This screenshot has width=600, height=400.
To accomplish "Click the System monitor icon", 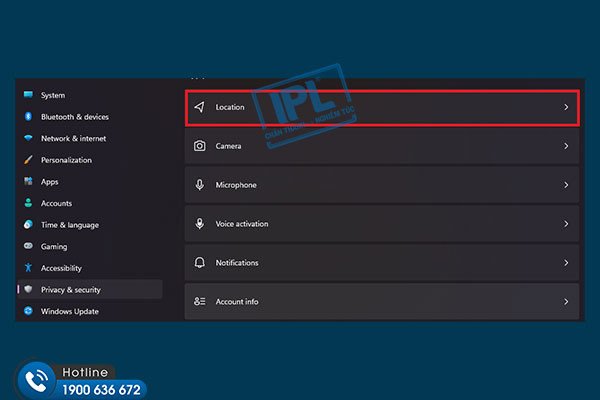I will pos(28,95).
